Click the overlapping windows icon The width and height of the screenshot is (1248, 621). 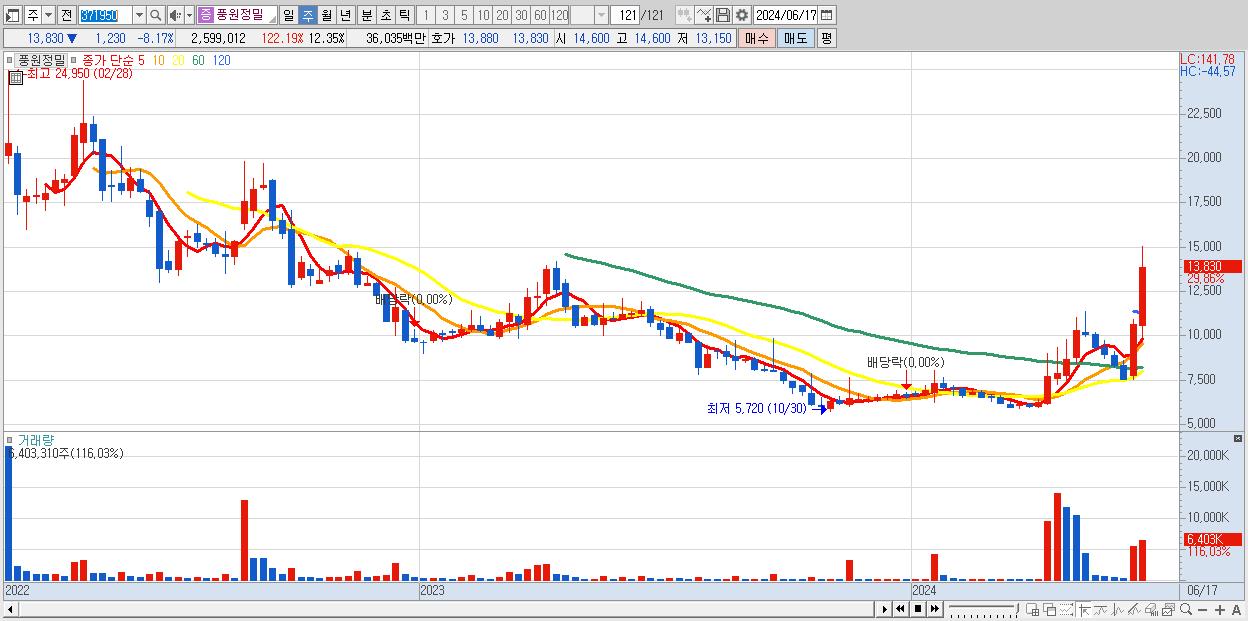point(1050,609)
